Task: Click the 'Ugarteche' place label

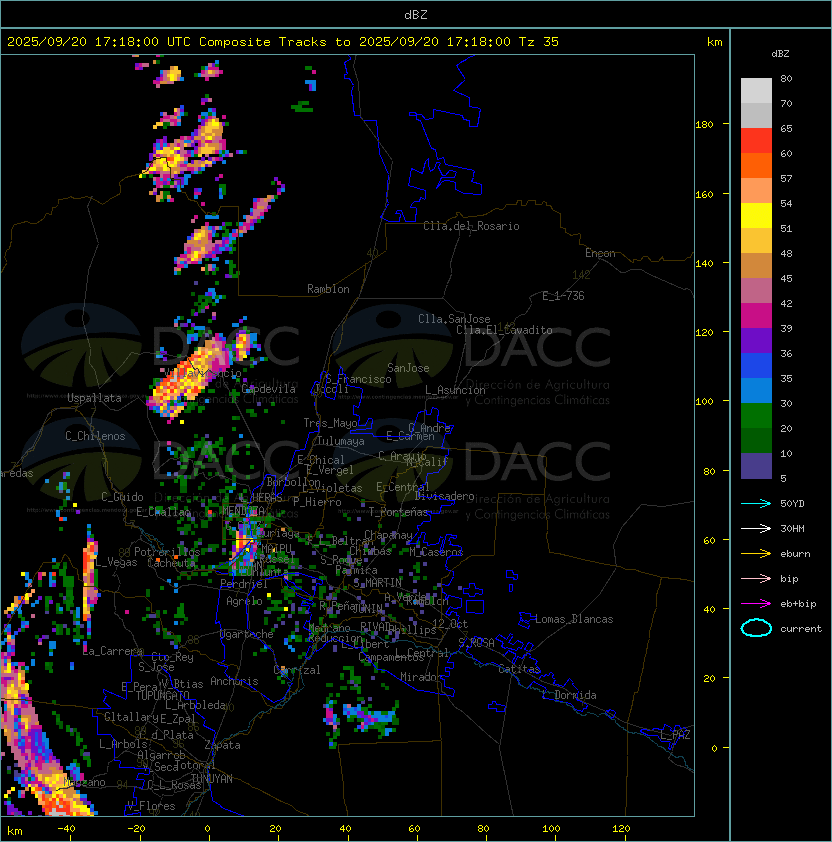Action: pyautogui.click(x=247, y=634)
